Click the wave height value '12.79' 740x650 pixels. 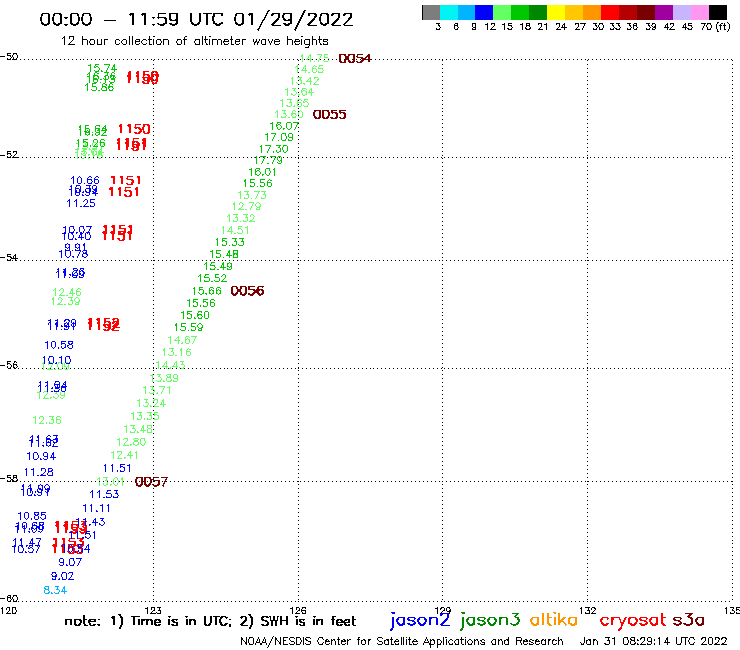point(246,207)
